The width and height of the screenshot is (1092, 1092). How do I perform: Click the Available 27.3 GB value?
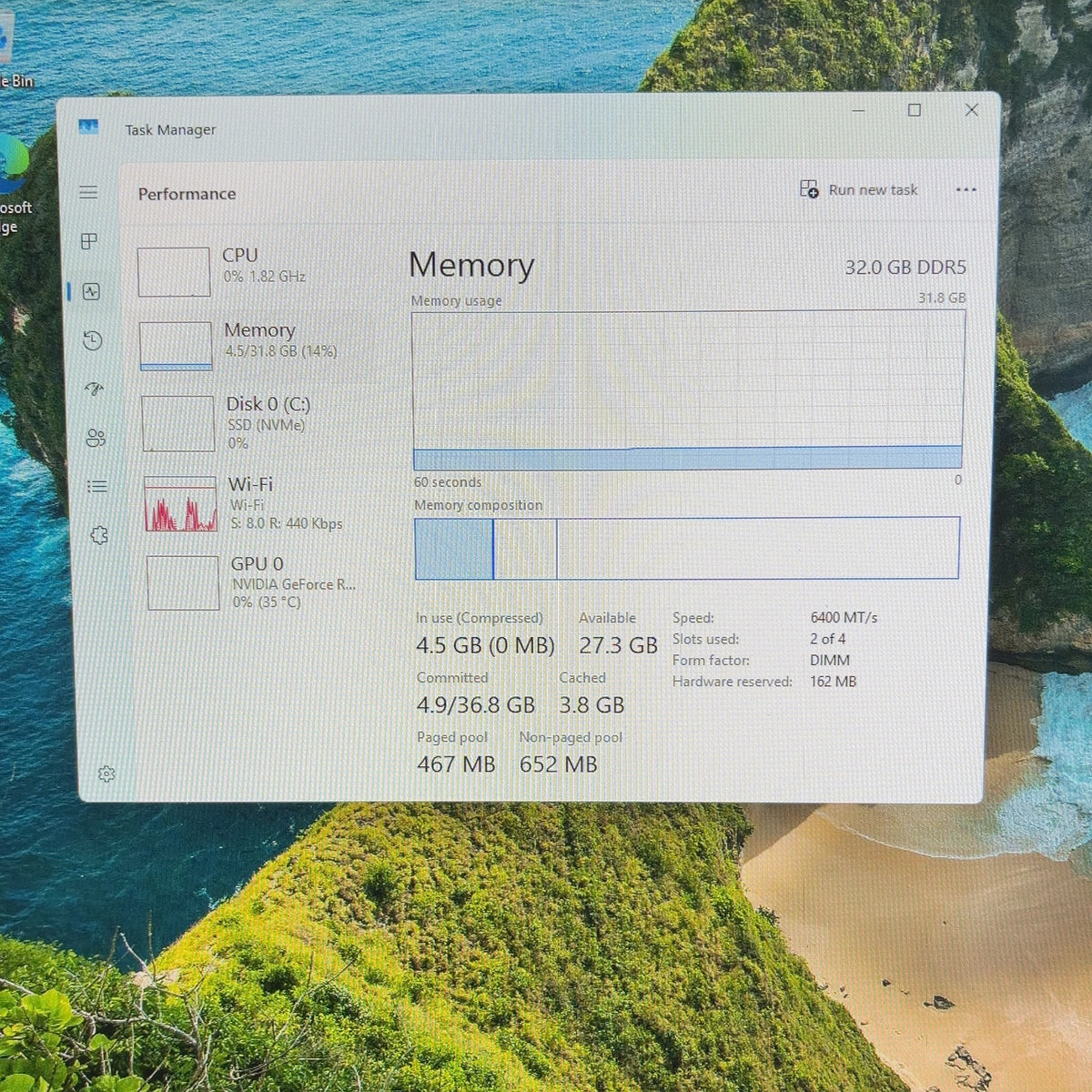[618, 645]
